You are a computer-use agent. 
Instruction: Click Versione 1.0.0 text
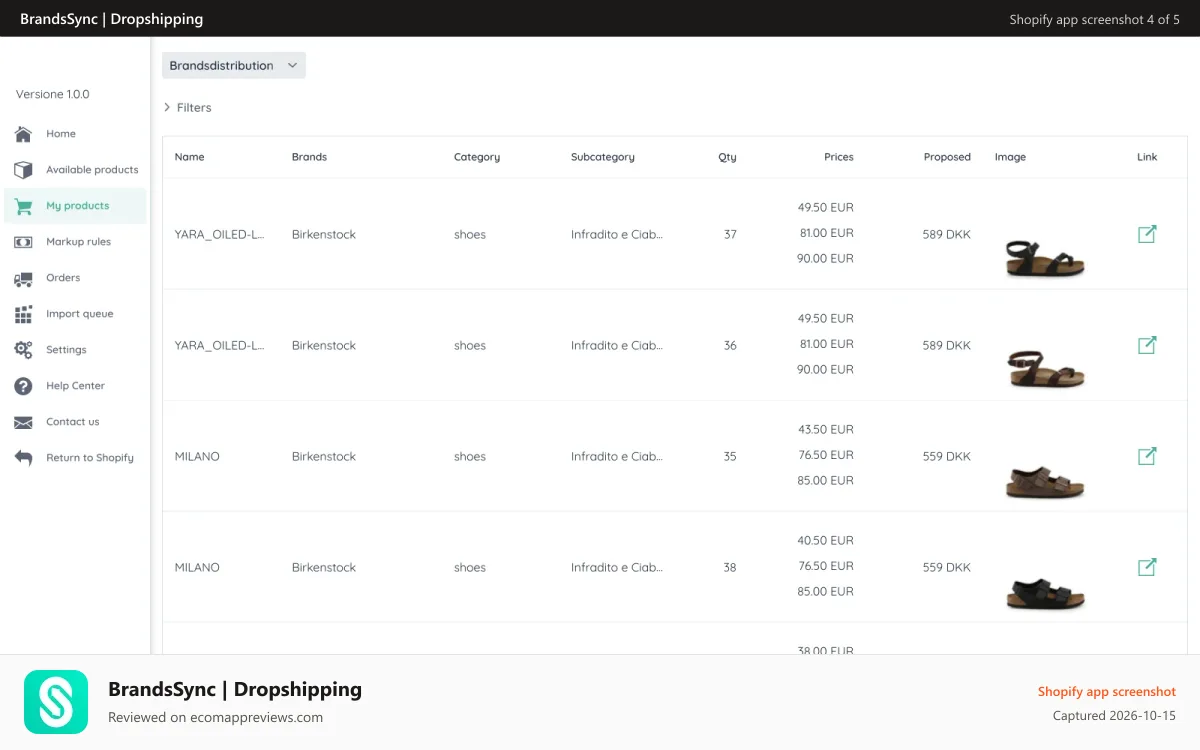53,94
